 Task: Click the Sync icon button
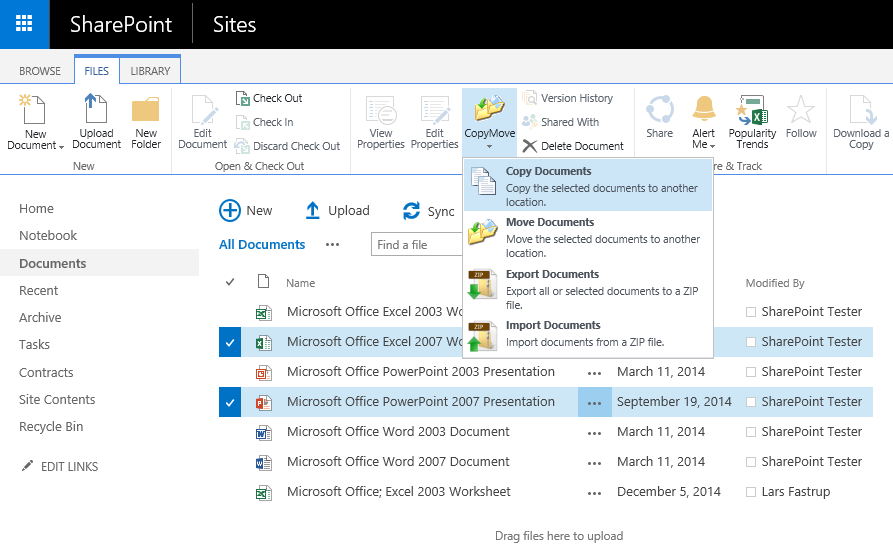411,211
